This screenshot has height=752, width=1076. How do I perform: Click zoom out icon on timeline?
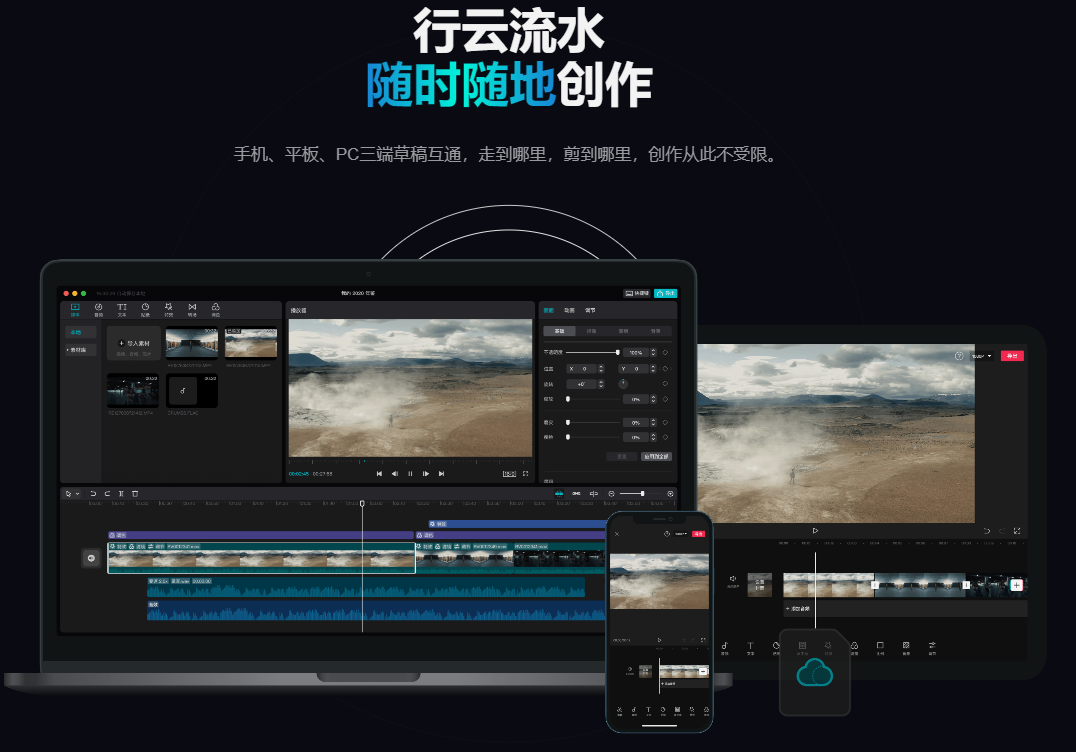click(611, 493)
